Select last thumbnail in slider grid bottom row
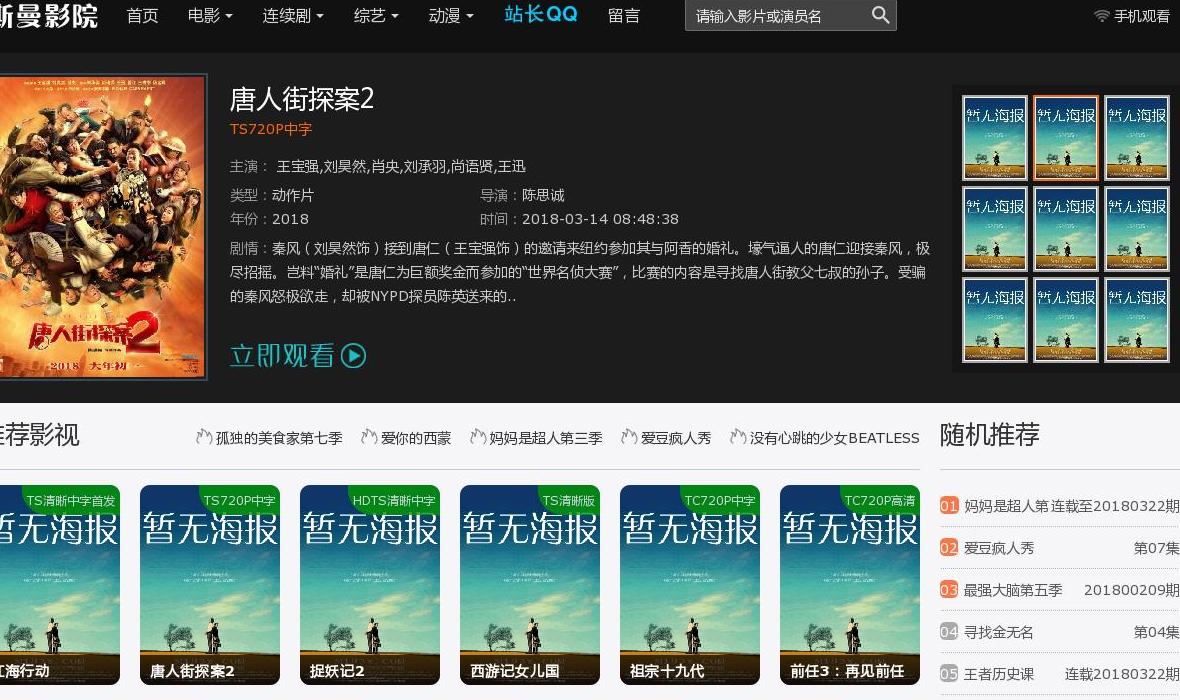 coord(1136,320)
